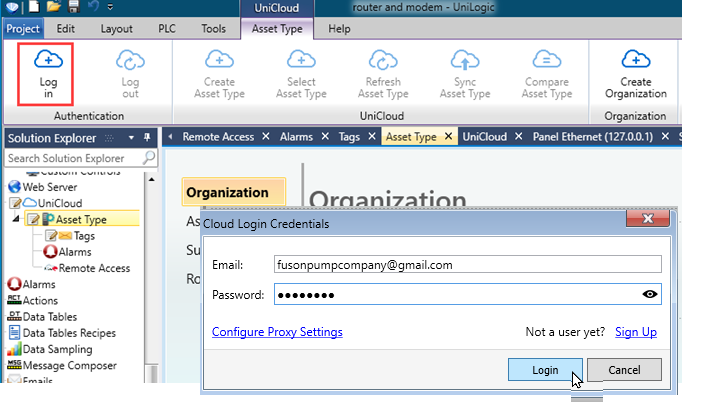This screenshot has height=402, width=703.
Task: Switch to Asset Type ribbon tab
Action: (277, 29)
